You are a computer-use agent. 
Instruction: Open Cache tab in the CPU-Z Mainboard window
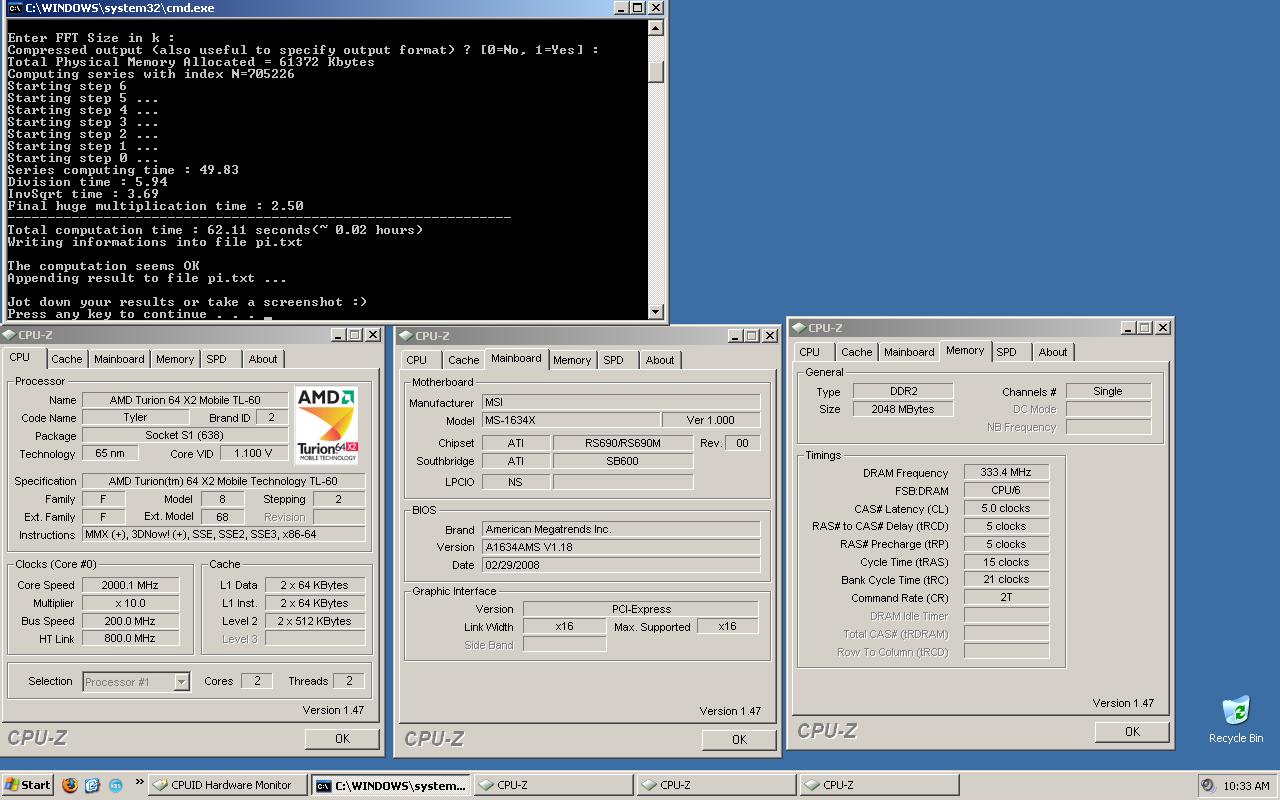pos(463,360)
